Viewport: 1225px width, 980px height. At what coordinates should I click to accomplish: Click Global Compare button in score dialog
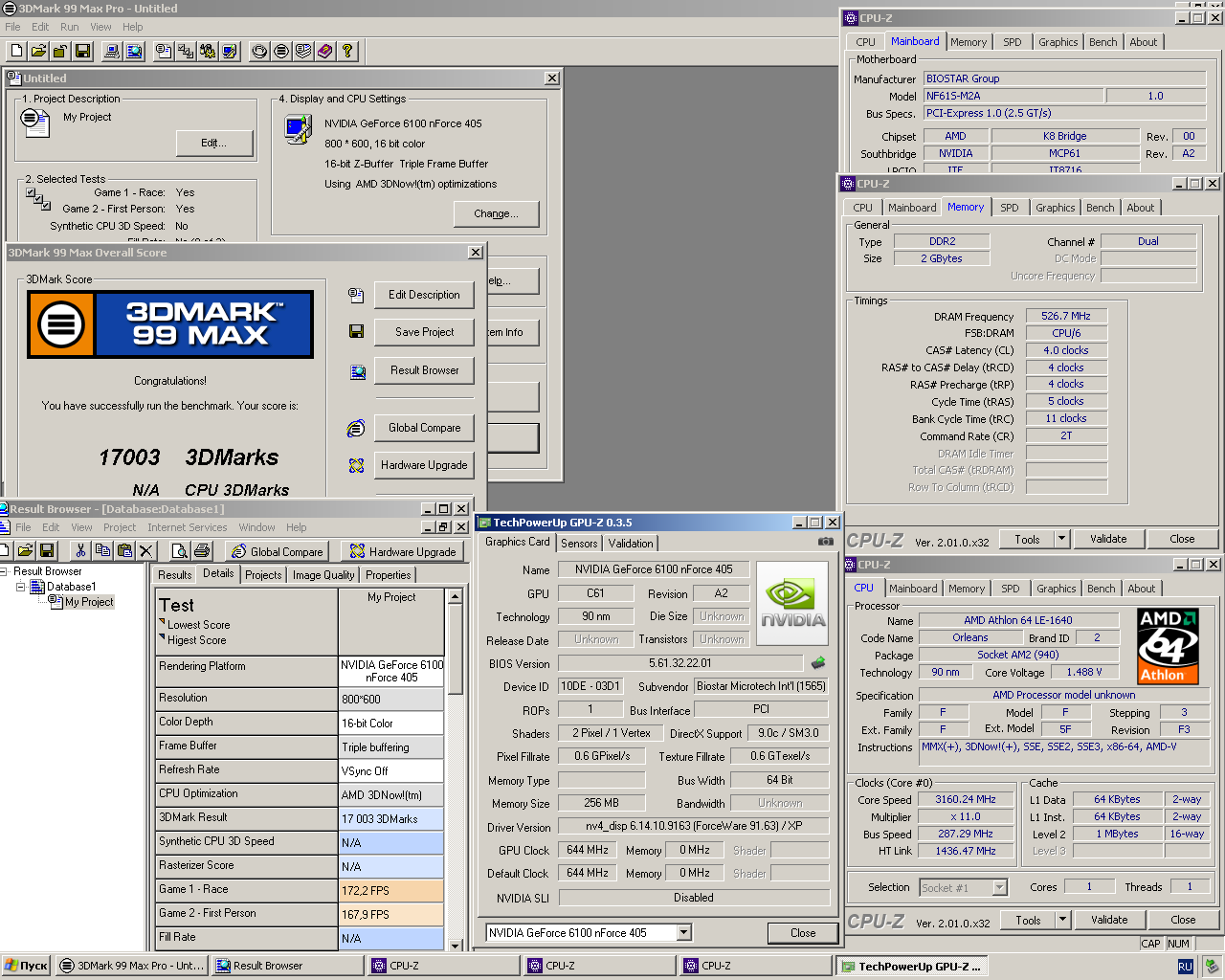424,428
